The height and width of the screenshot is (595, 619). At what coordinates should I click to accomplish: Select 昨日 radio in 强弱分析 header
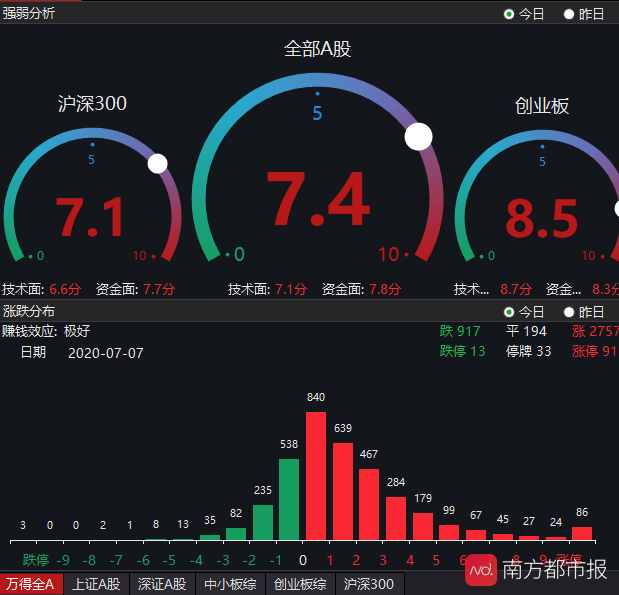[x=569, y=14]
